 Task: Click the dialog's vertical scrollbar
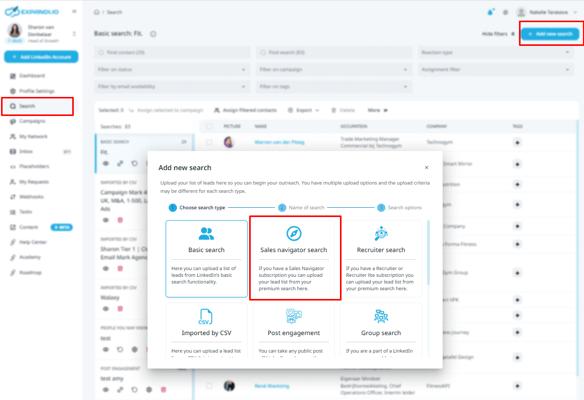[x=428, y=253]
